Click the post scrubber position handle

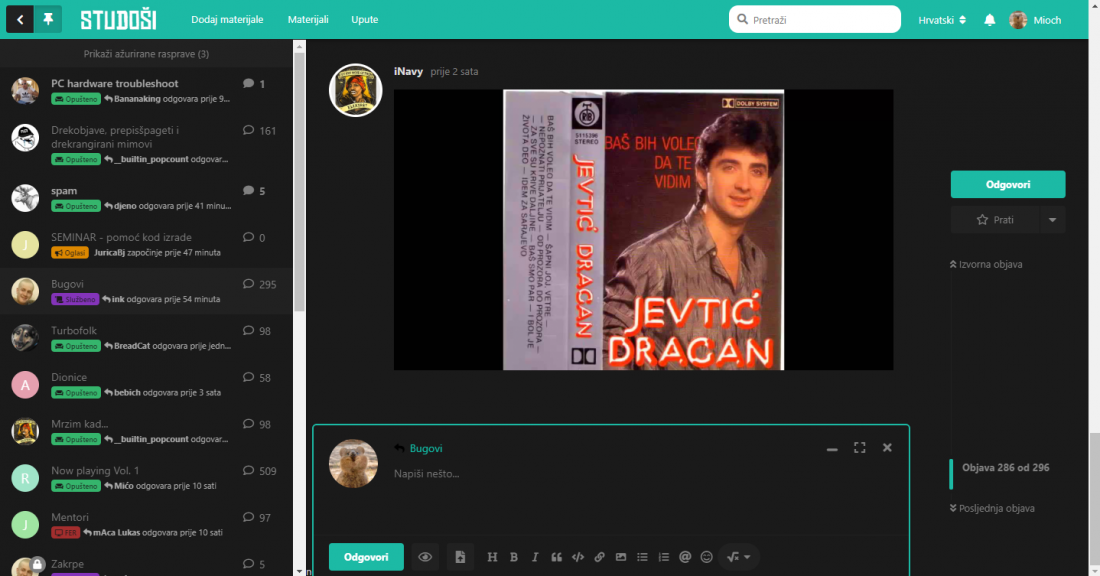[x=951, y=474]
